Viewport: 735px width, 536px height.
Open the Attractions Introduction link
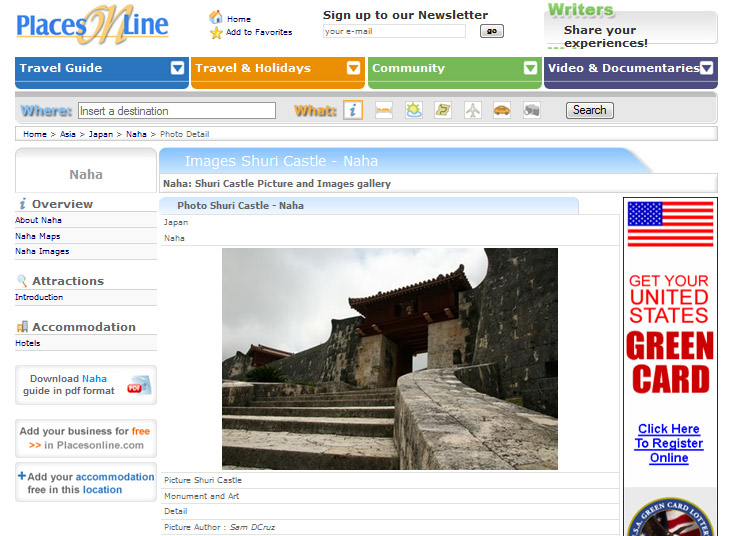pos(39,297)
